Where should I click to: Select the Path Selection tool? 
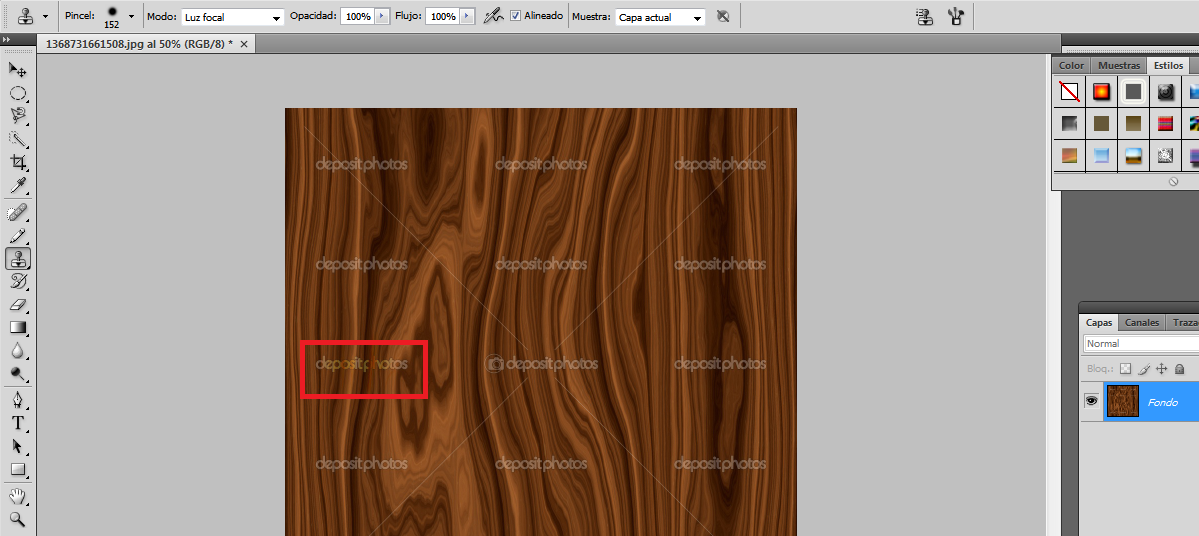[x=18, y=447]
